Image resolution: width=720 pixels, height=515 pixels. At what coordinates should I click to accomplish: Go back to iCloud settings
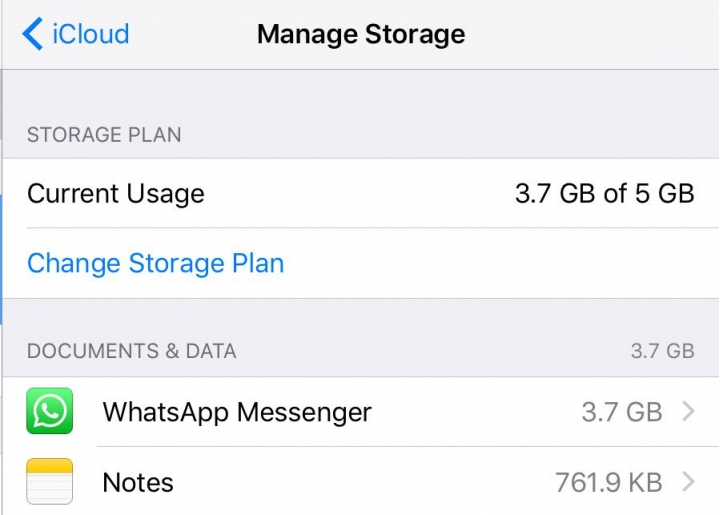coord(76,34)
